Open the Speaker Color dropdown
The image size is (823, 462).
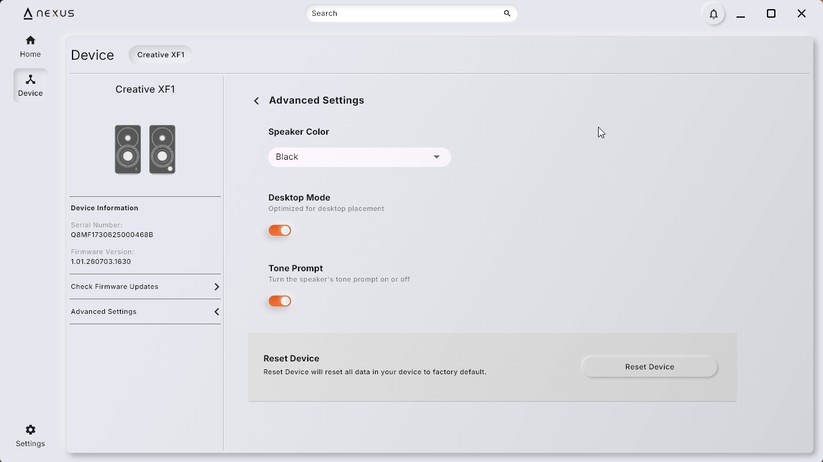click(x=360, y=157)
